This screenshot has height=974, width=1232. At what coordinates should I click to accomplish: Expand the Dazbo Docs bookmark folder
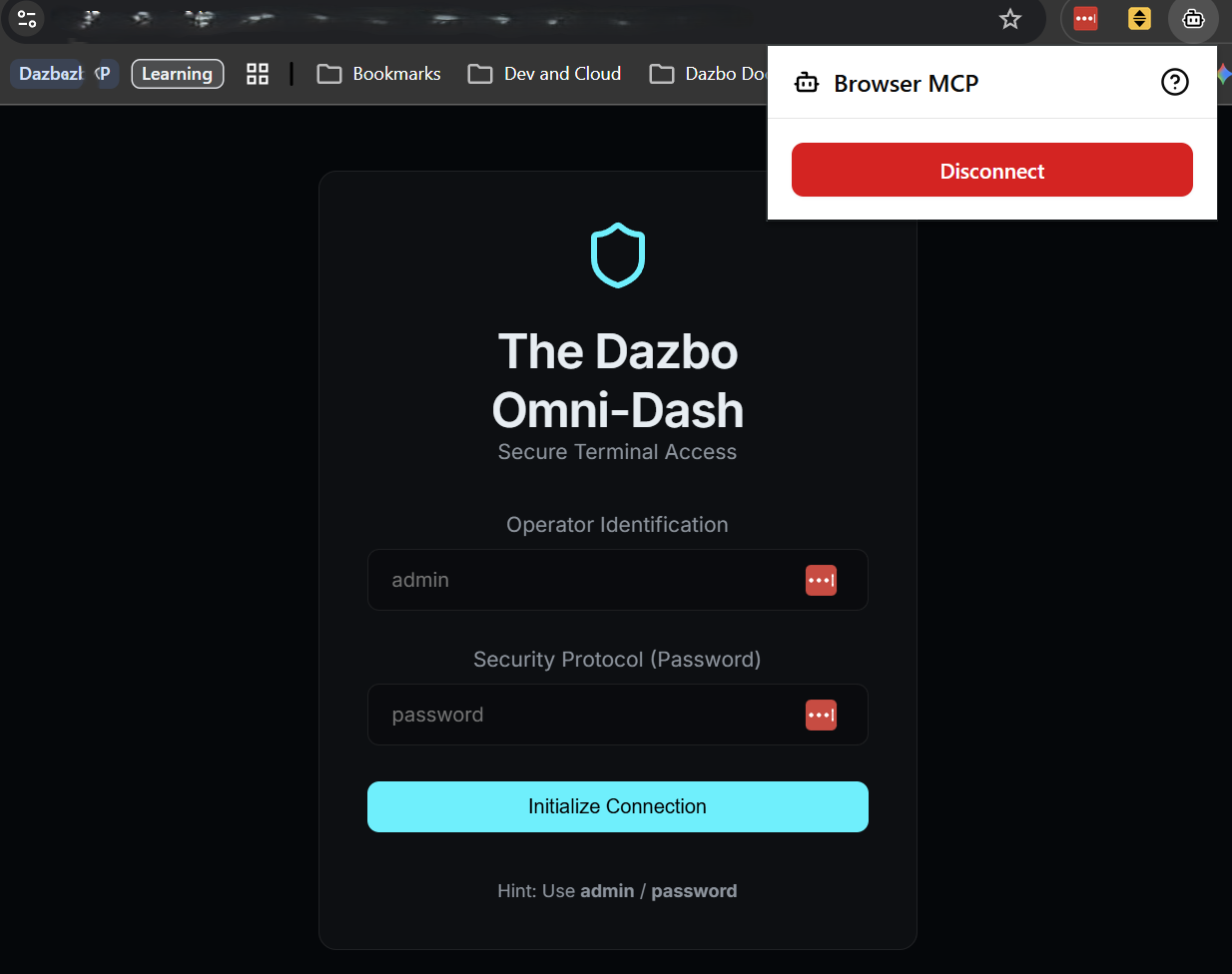709,74
